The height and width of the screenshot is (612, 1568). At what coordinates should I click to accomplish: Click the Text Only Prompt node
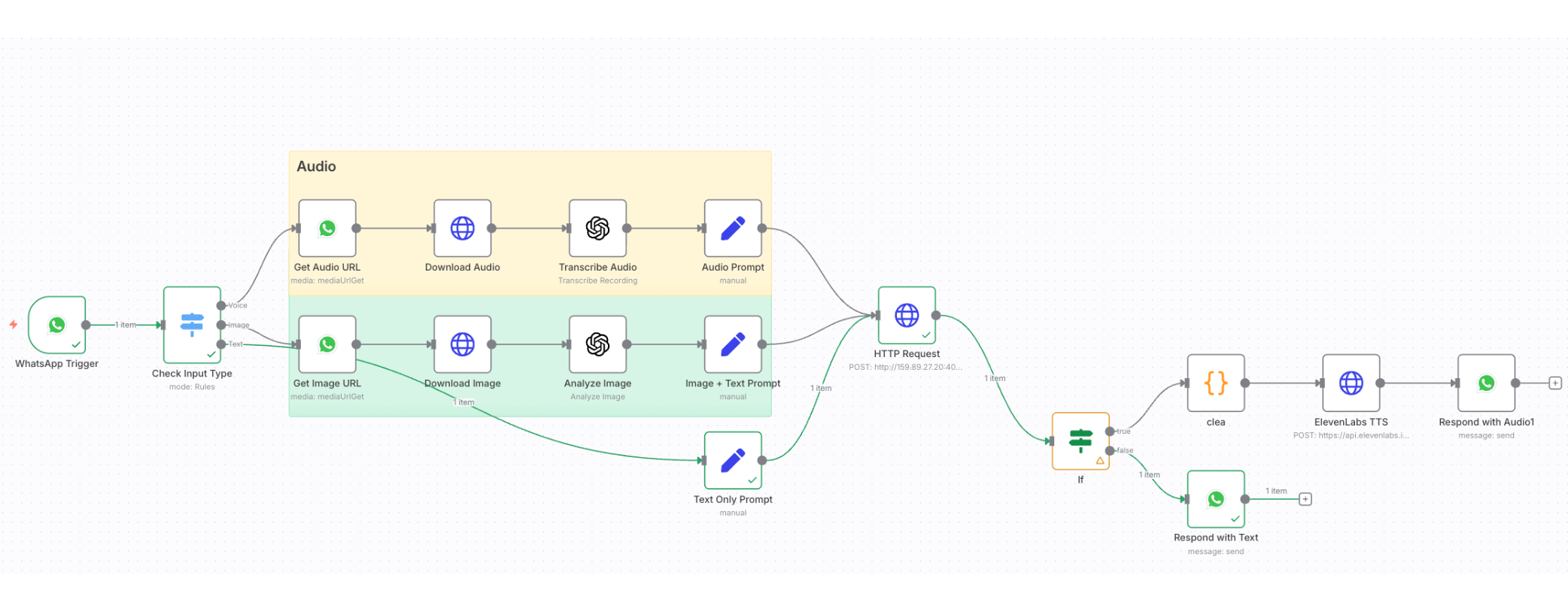[x=733, y=460]
